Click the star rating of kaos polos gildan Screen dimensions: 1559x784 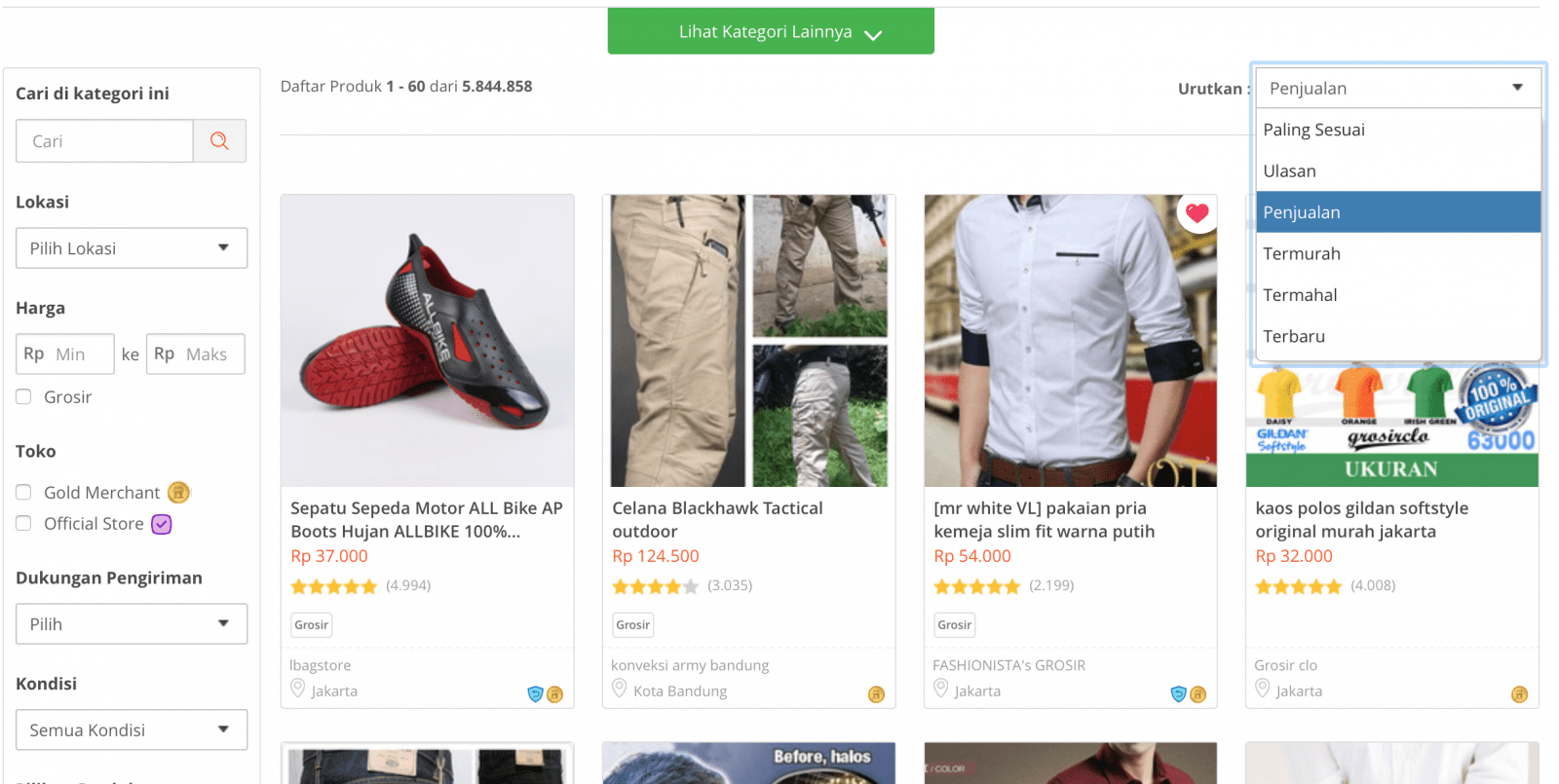[x=1298, y=586]
